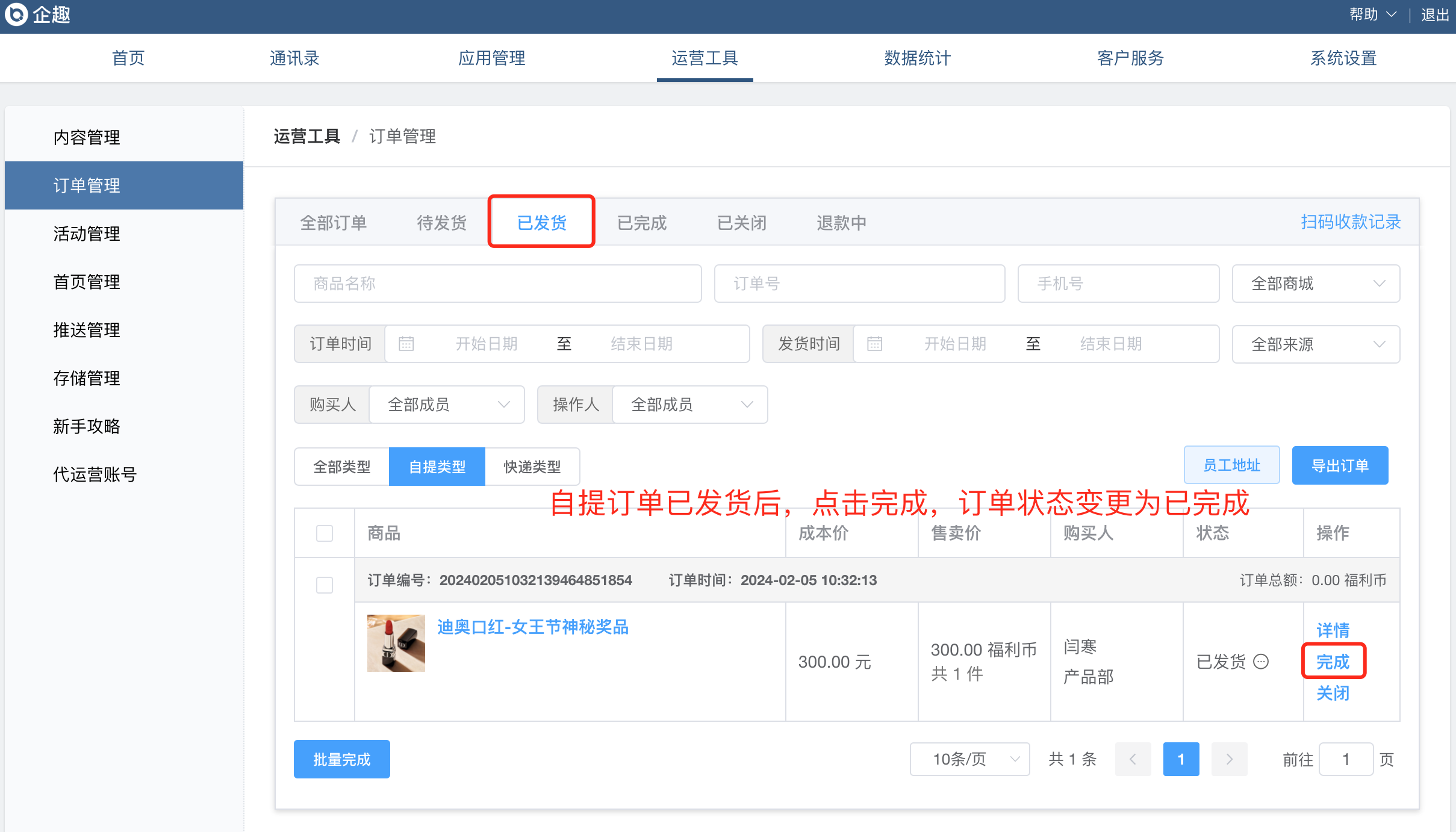Click the shipping time calendar icon
1456x832 pixels.
click(874, 344)
